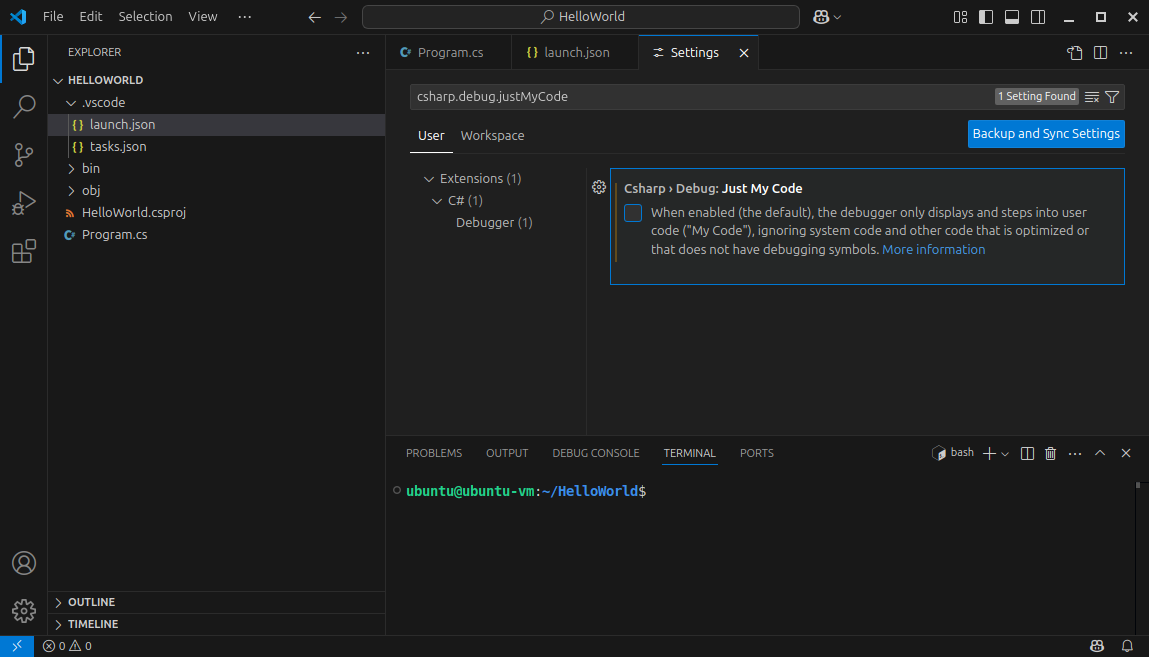Click the HelloWorld command center search box
This screenshot has width=1149, height=657.
click(x=580, y=17)
